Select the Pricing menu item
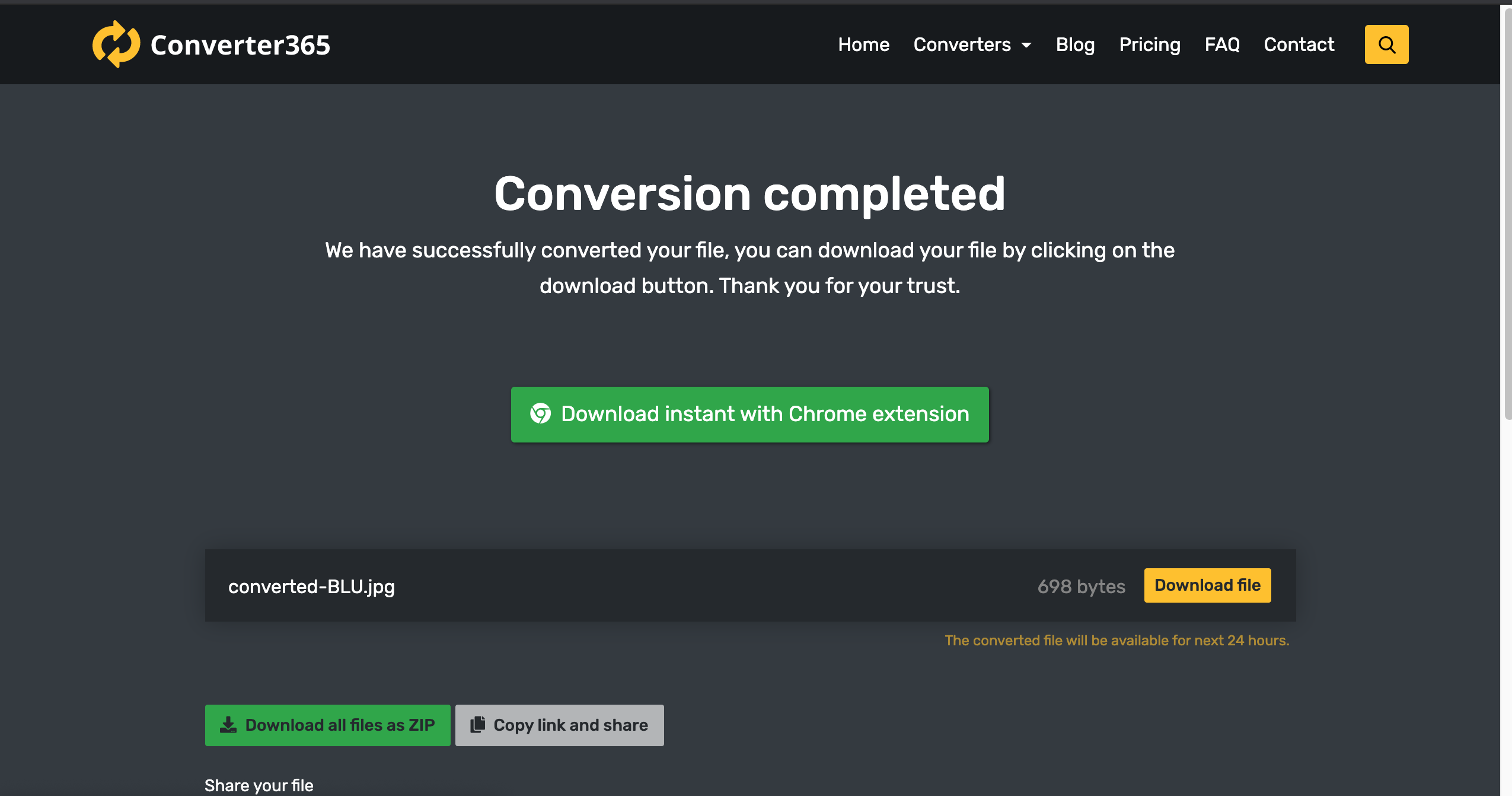The height and width of the screenshot is (796, 1512). click(1149, 44)
